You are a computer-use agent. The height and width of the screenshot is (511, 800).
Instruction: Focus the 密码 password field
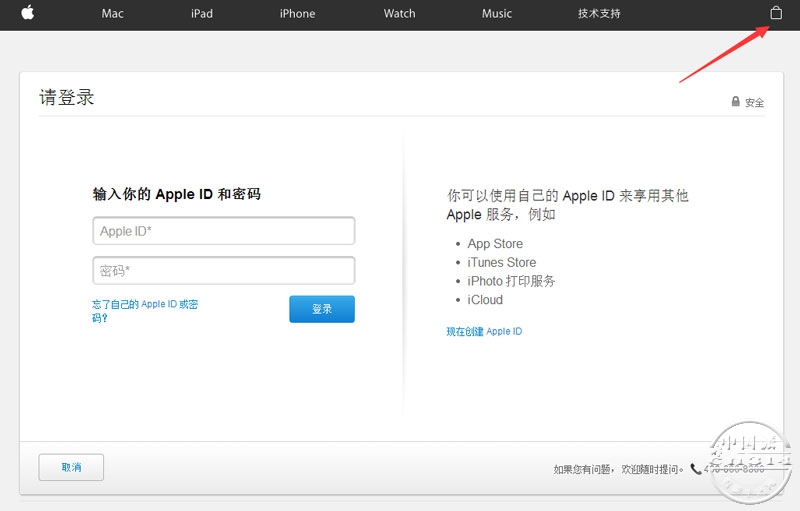pyautogui.click(x=223, y=270)
